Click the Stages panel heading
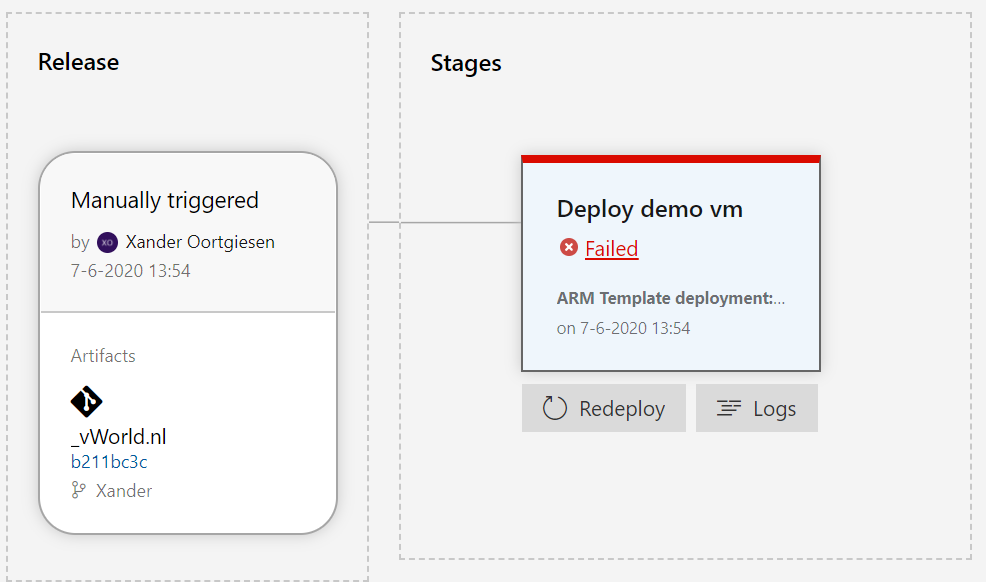Image resolution: width=986 pixels, height=582 pixels. (x=465, y=63)
